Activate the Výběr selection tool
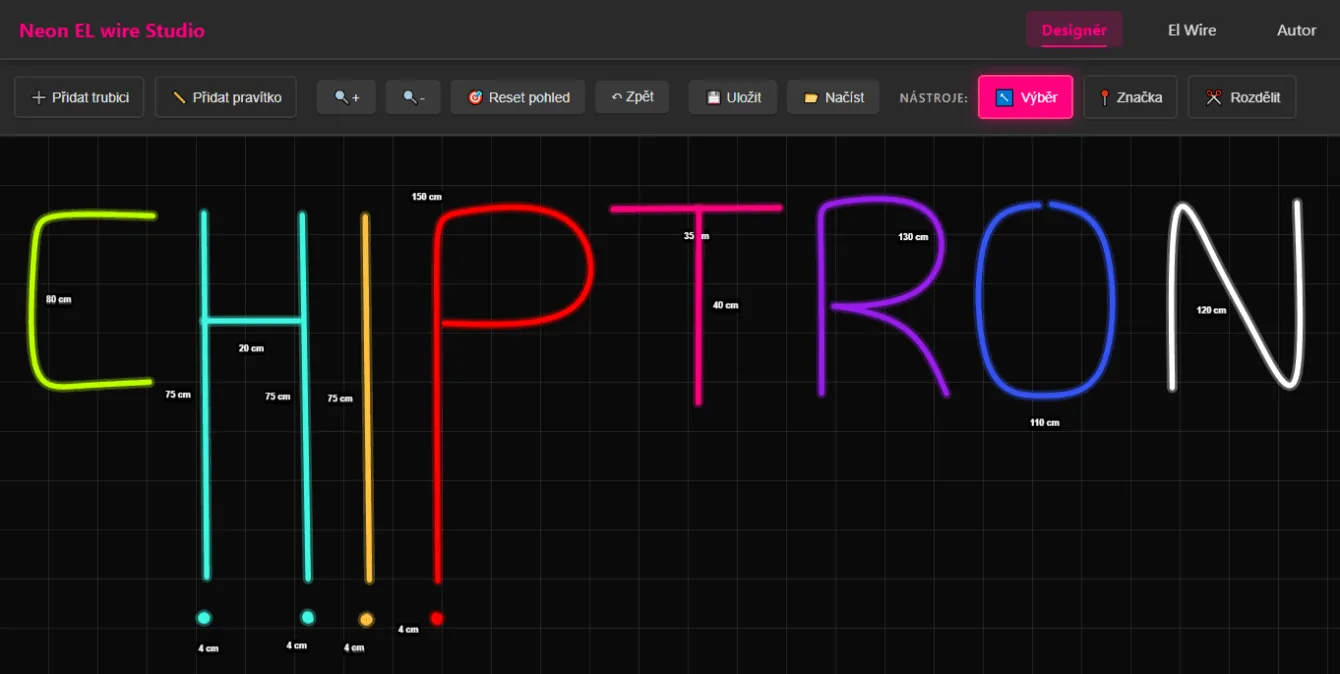Screen dimensions: 1340x674 point(1025,97)
